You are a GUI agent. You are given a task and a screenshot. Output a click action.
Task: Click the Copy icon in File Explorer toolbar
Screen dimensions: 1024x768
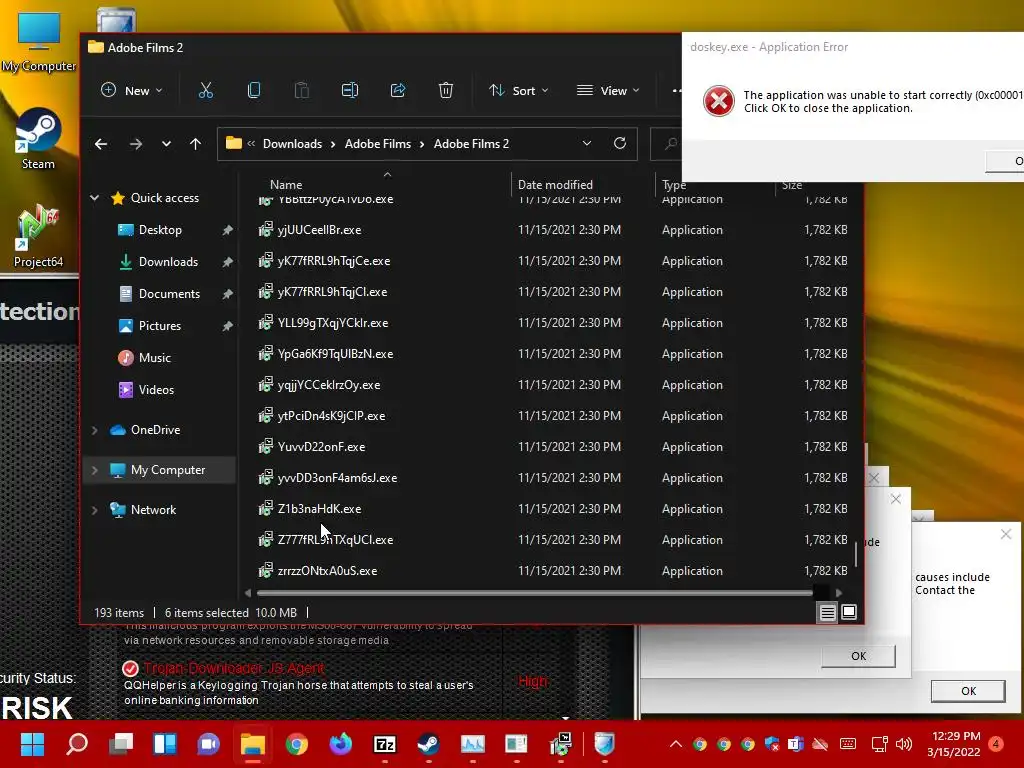pos(254,90)
